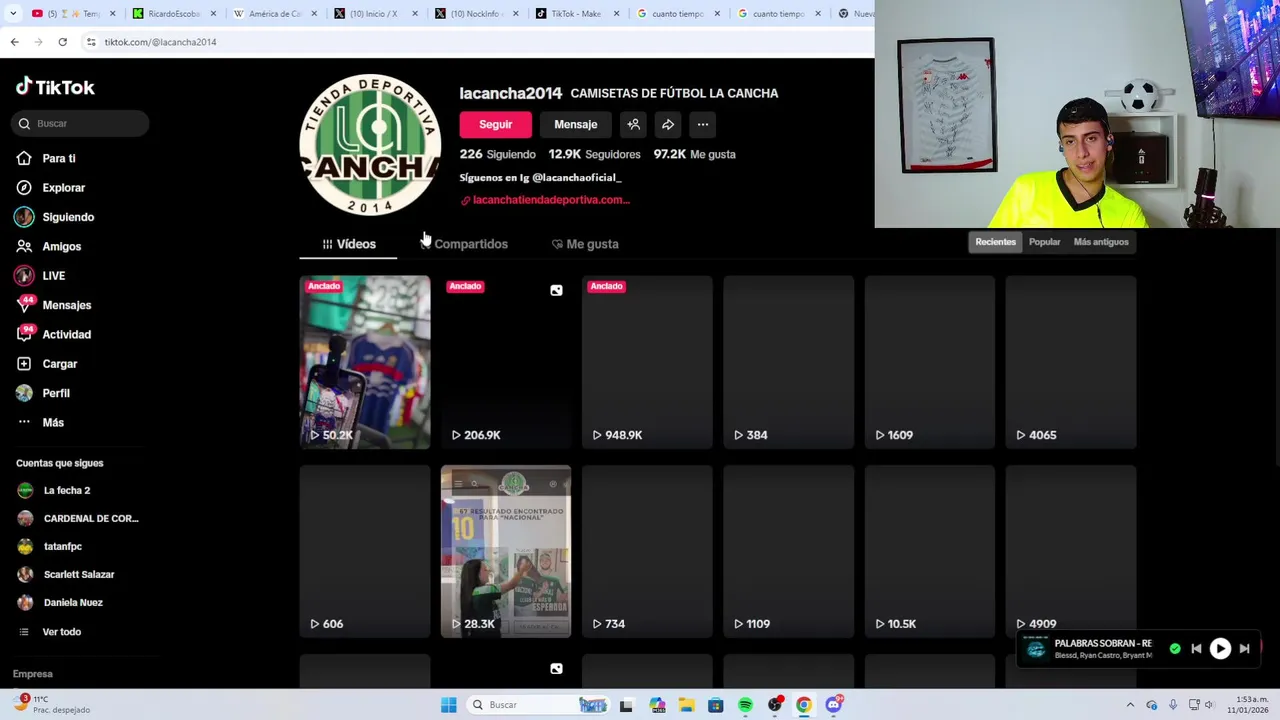This screenshot has height=720, width=1280.
Task: Click the Windows taskbar Buscar search box
Action: pos(536,705)
